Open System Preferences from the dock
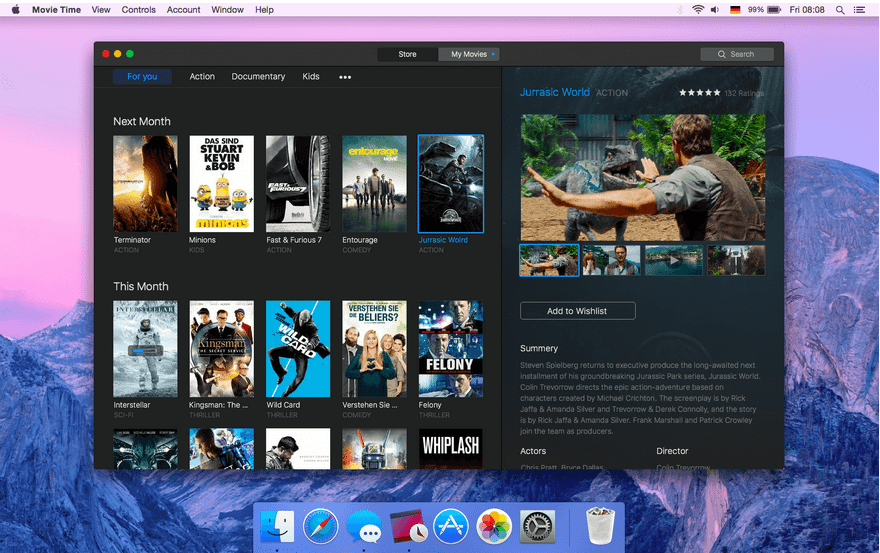 pos(537,527)
